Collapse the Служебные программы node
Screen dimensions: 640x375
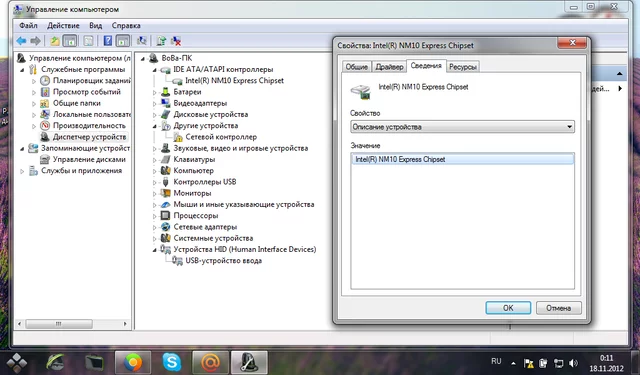click(22, 70)
